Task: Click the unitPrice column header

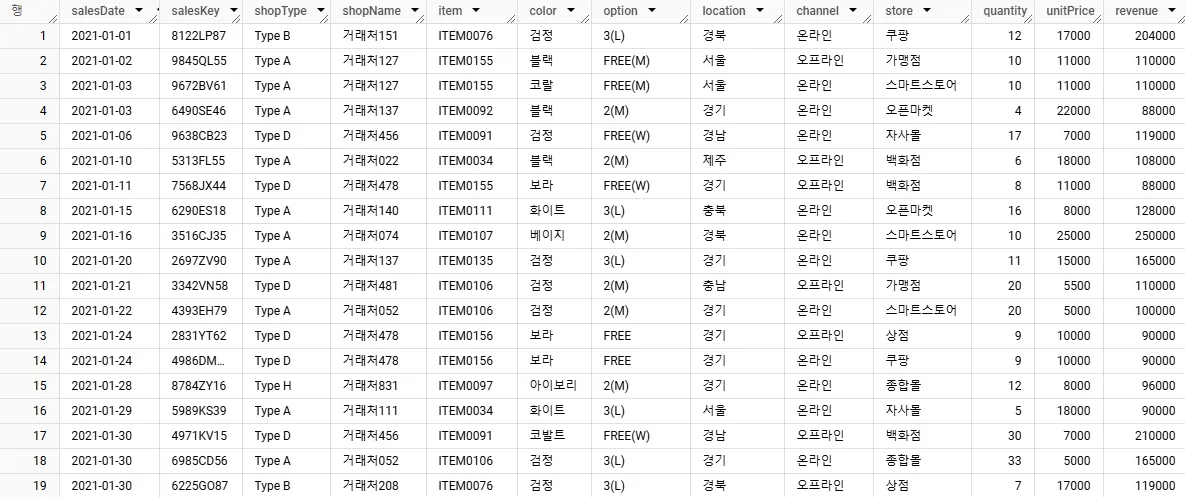Action: coord(1069,11)
